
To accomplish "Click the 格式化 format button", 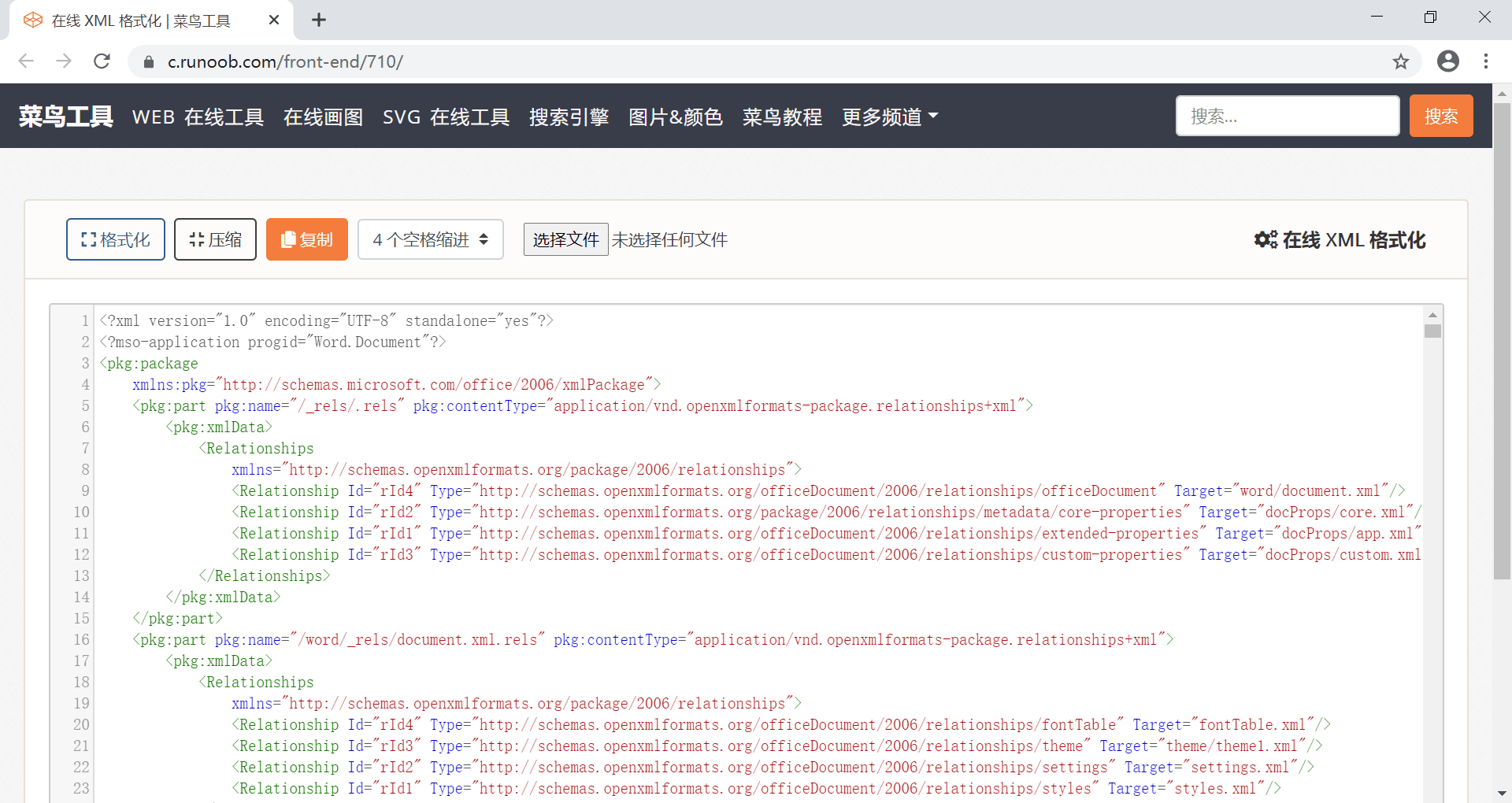I will click(x=116, y=239).
